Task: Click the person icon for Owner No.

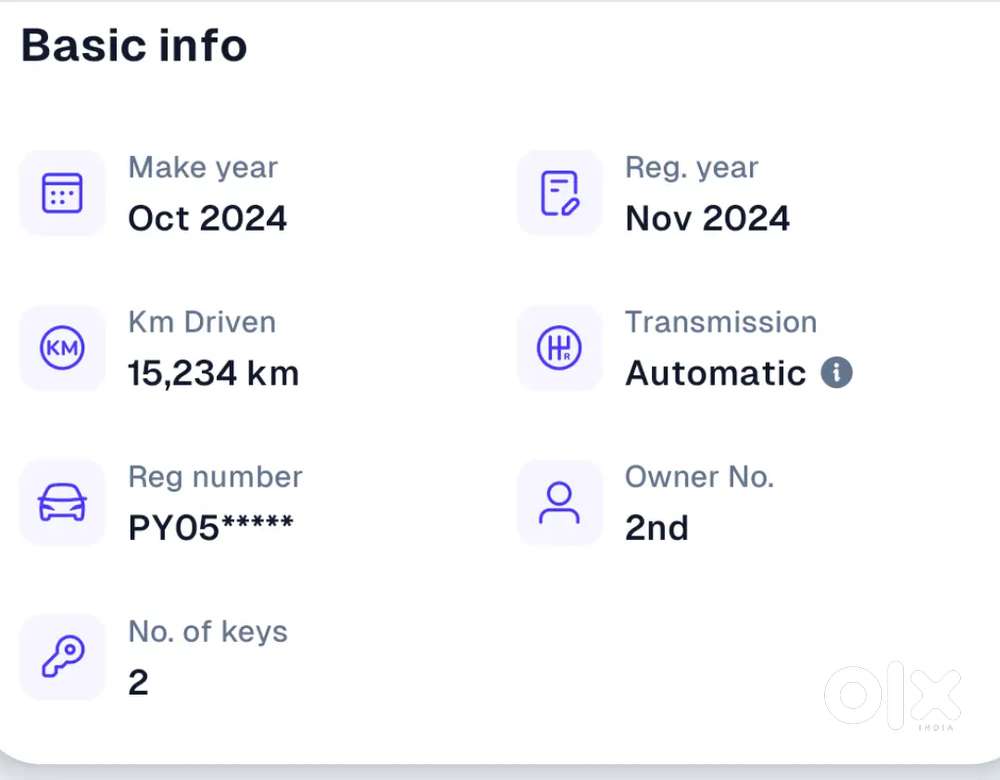Action: (x=559, y=503)
